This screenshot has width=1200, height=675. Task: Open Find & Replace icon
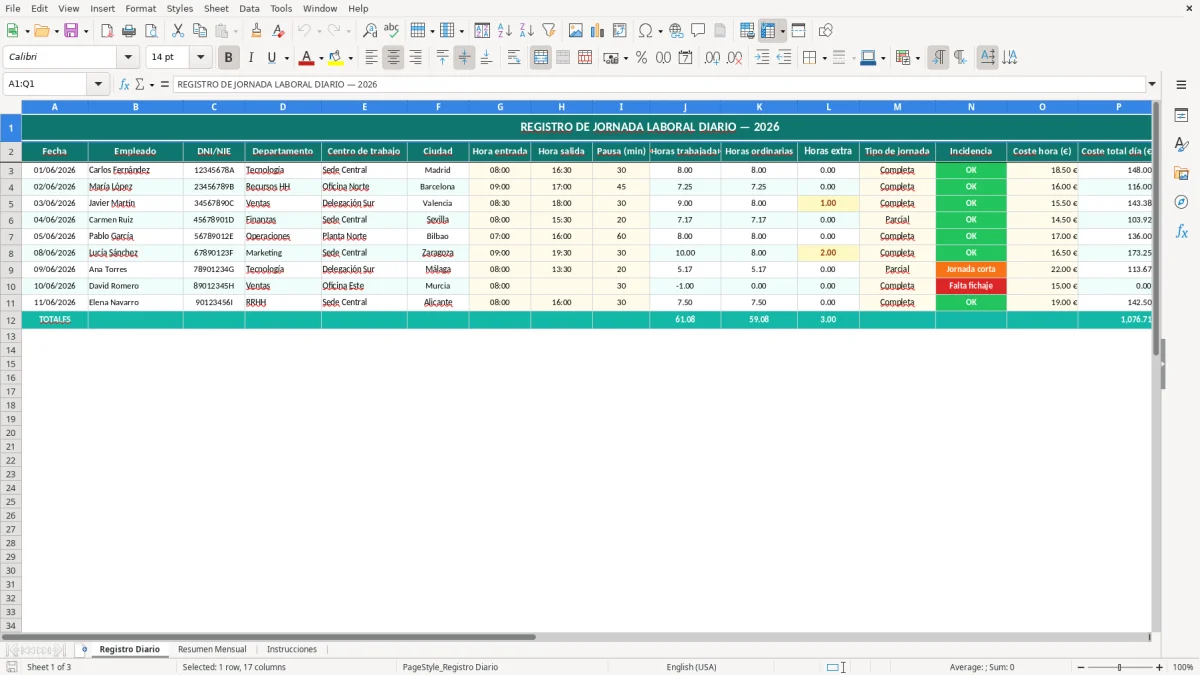coord(370,31)
